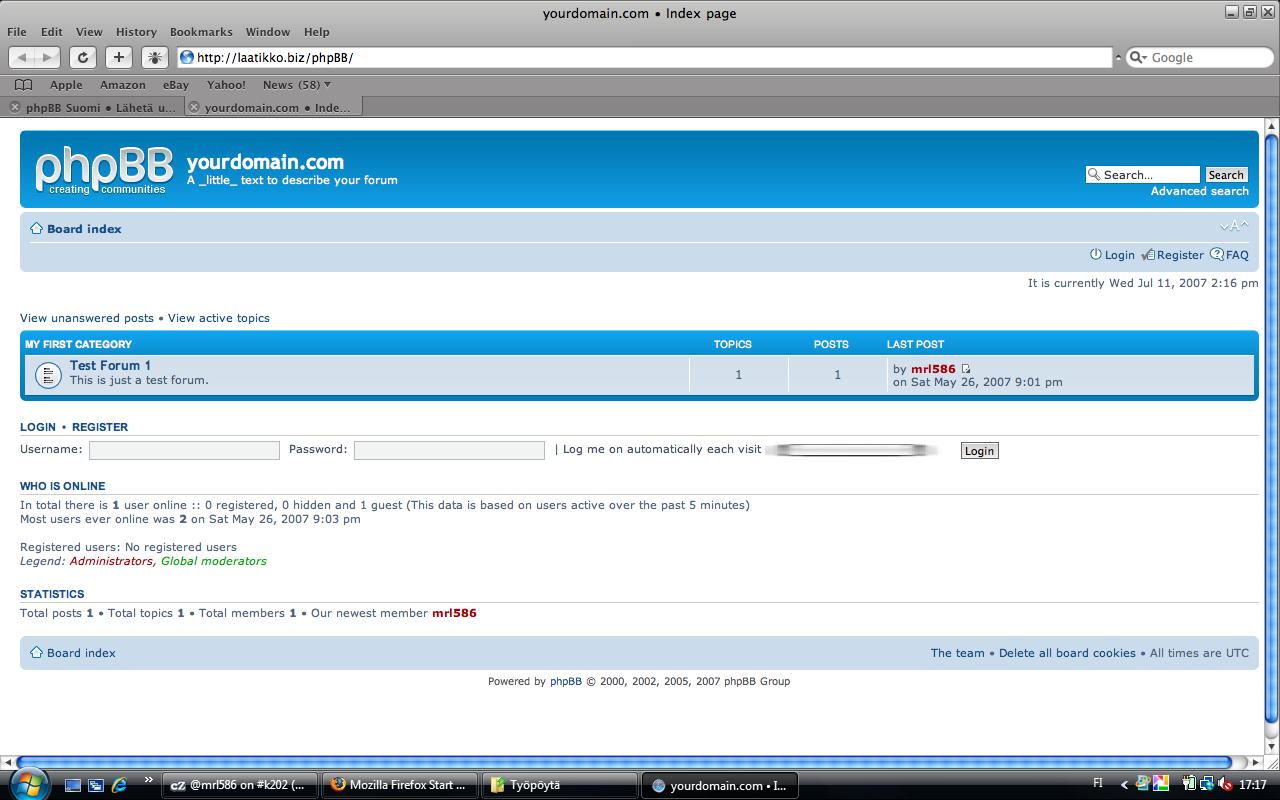Toggle the stretched auto-login checkbox
1280x800 pixels.
coord(851,450)
